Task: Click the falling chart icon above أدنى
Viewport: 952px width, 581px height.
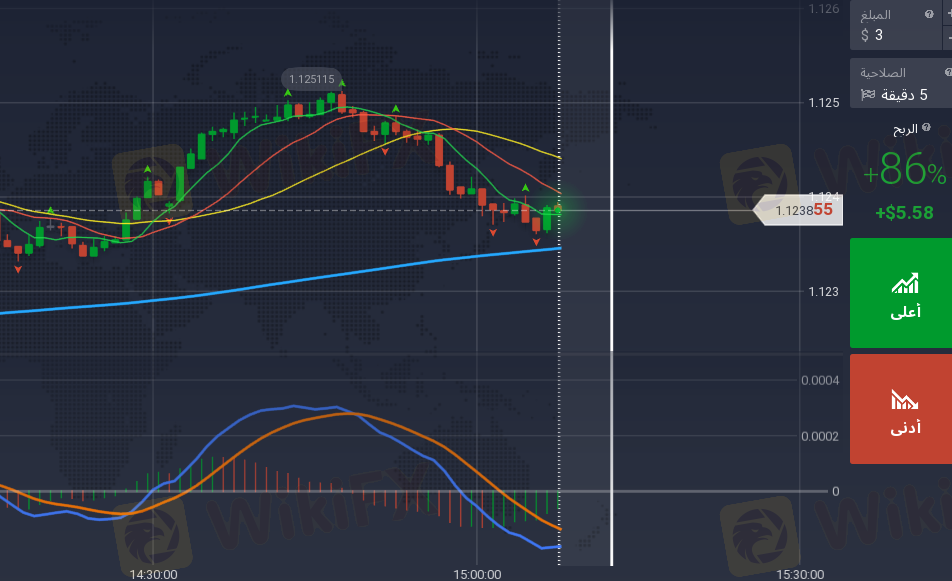Action: click(x=905, y=399)
